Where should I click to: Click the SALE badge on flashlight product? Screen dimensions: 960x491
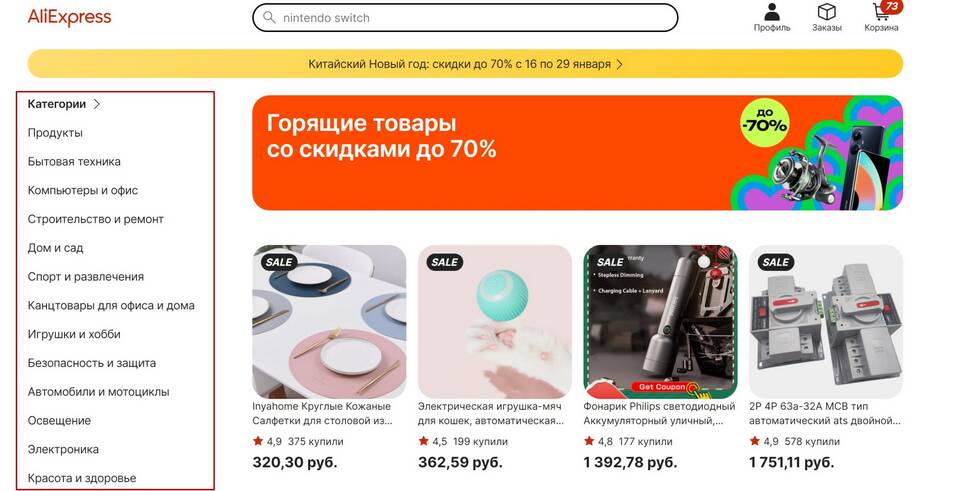(x=610, y=262)
